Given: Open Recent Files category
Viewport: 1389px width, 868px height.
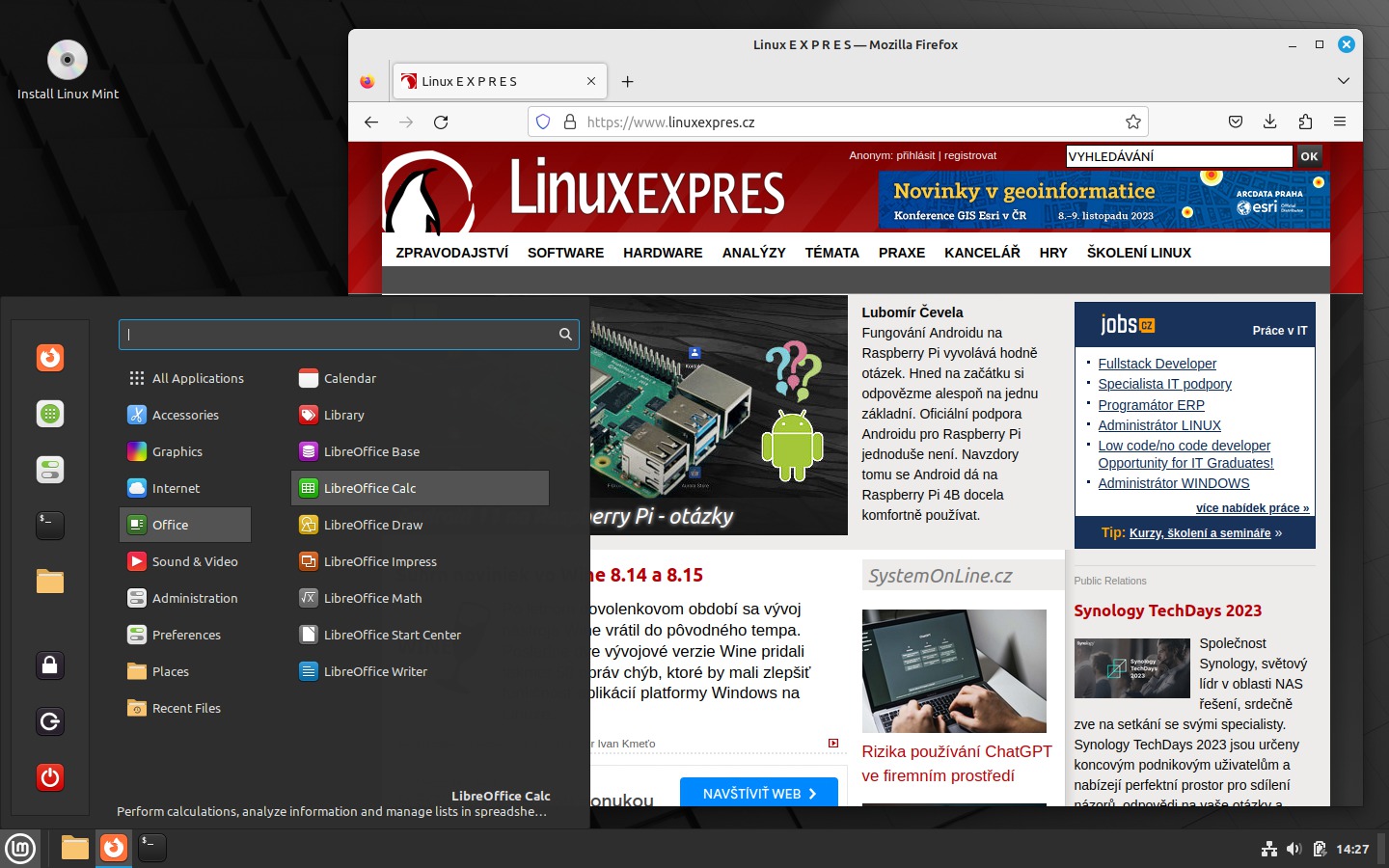Looking at the screenshot, I should (185, 708).
